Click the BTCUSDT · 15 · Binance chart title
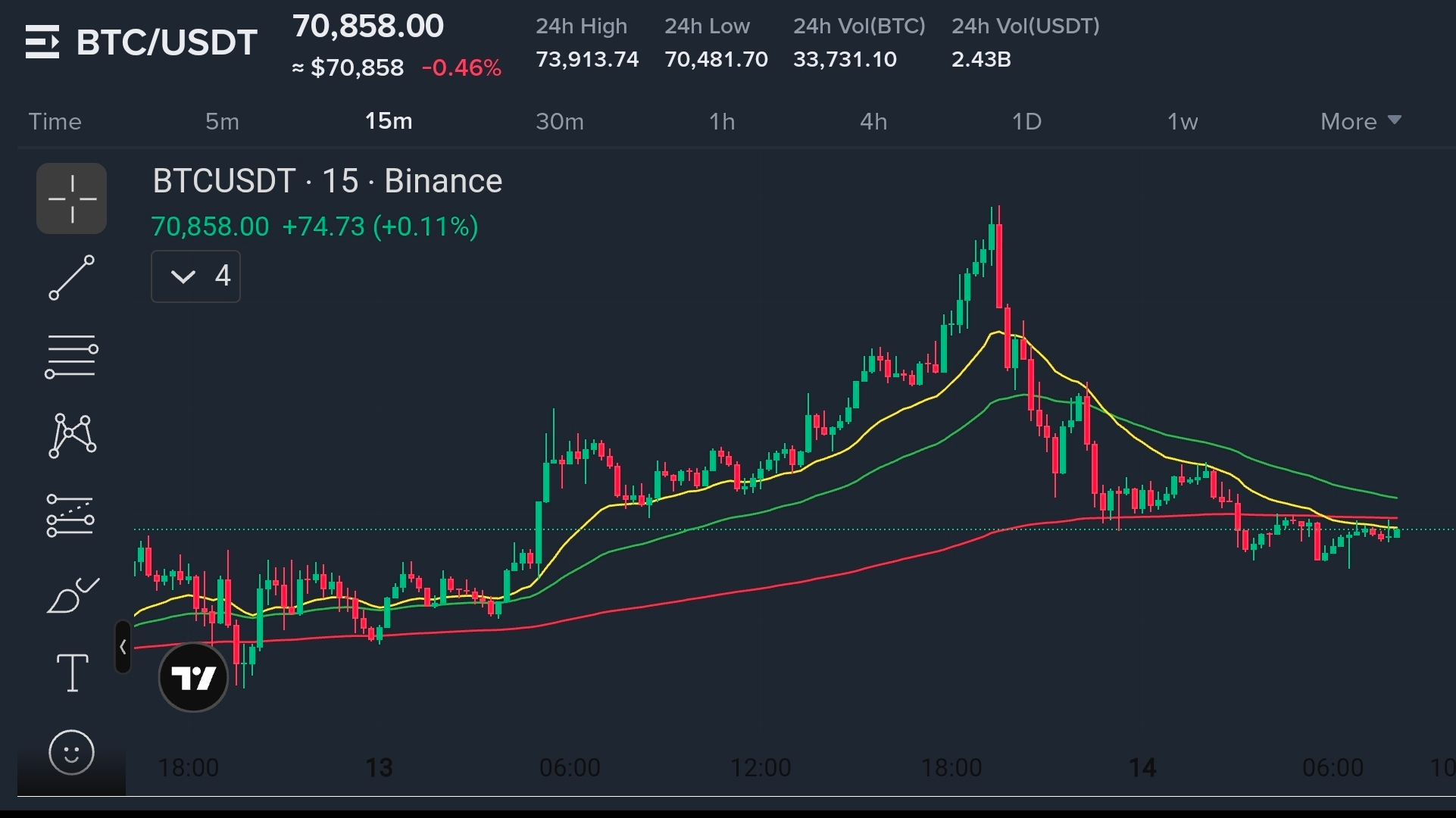Image resolution: width=1456 pixels, height=818 pixels. coord(327,182)
